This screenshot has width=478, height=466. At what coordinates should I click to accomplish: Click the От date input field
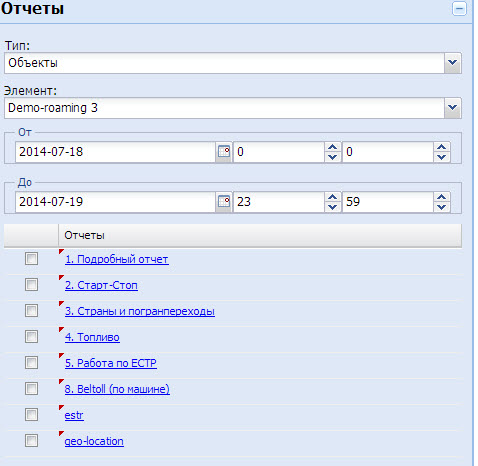tap(116, 152)
